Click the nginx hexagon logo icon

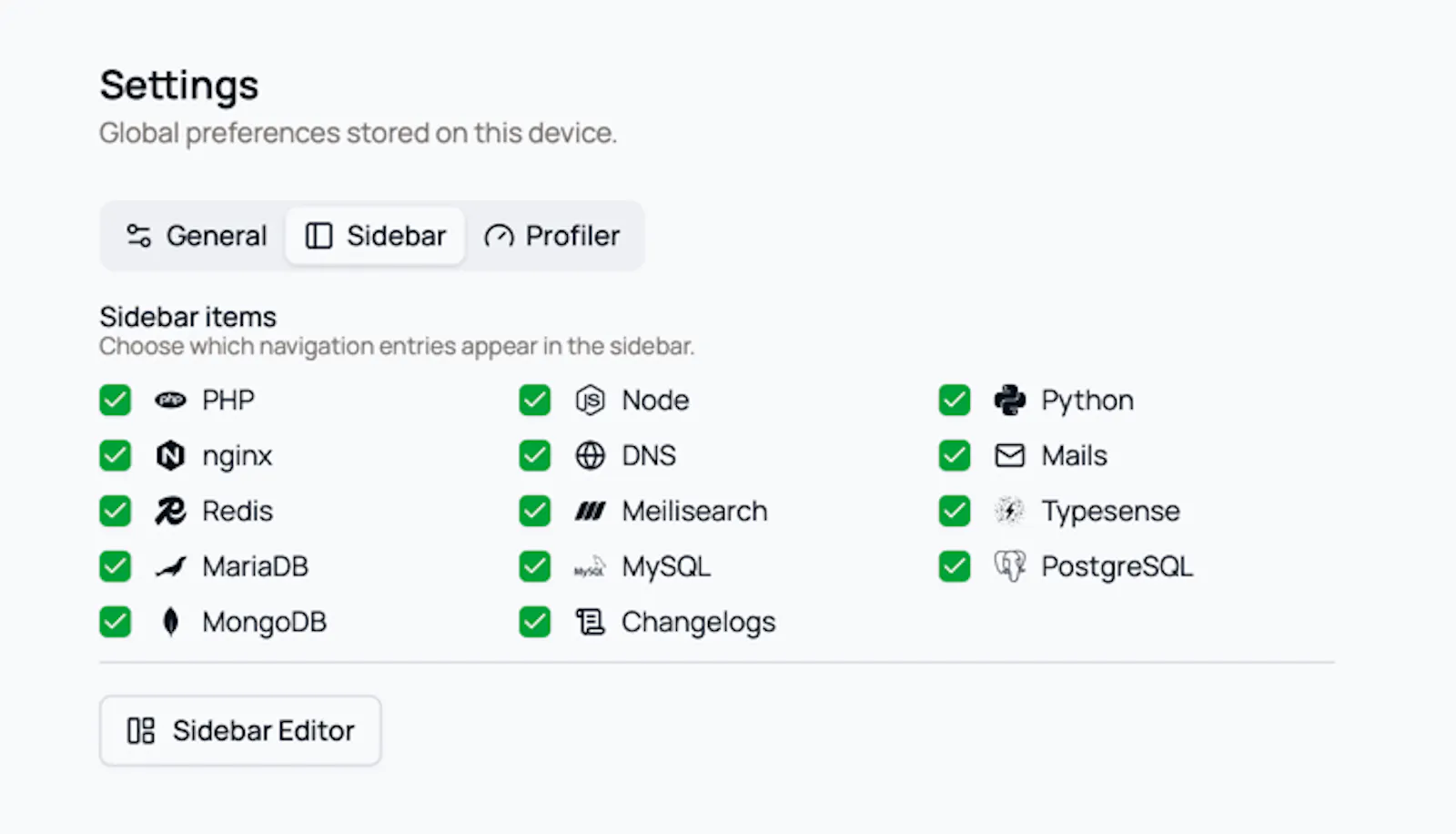coord(170,455)
